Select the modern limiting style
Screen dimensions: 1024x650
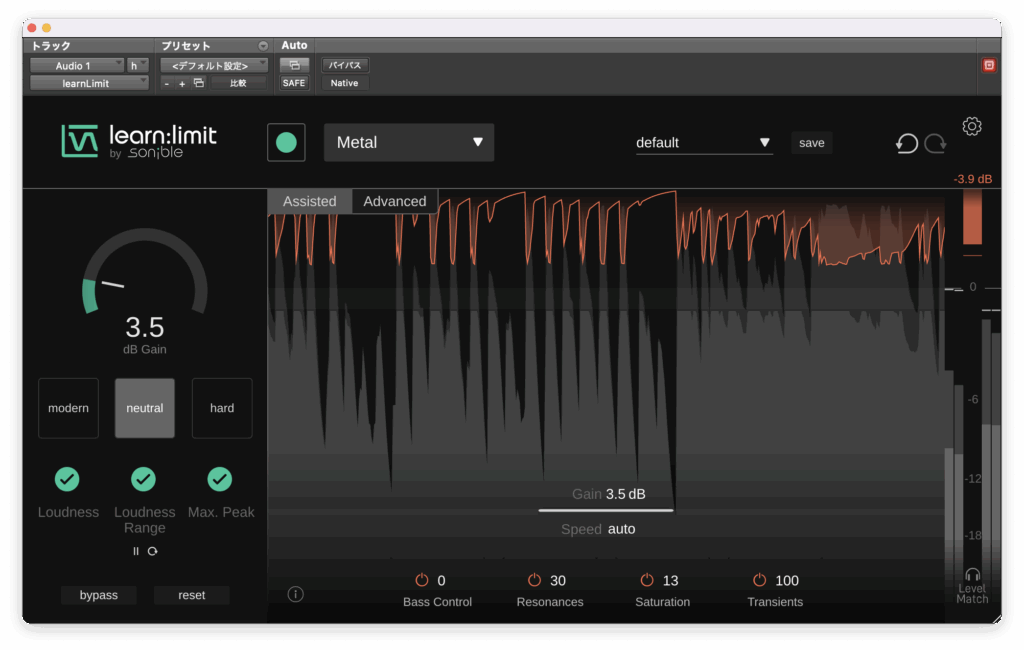tap(69, 408)
